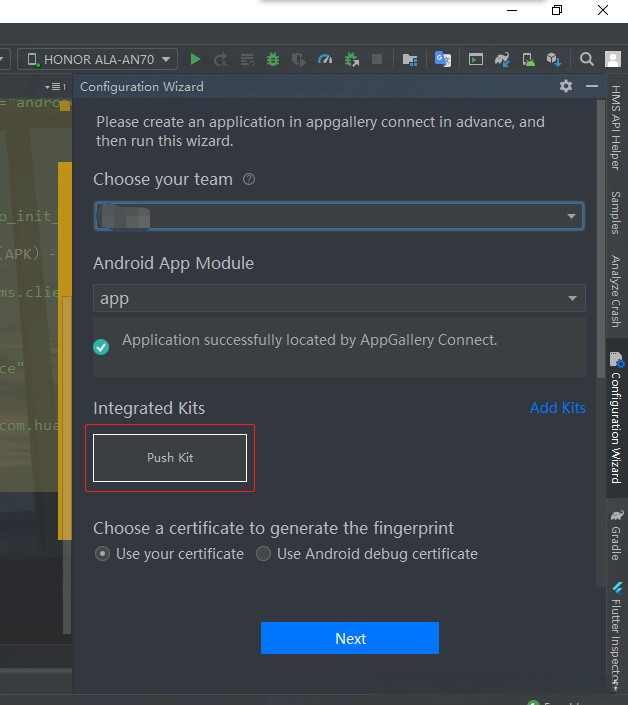Click the Application successfully located message
The image size is (628, 705).
pos(310,340)
